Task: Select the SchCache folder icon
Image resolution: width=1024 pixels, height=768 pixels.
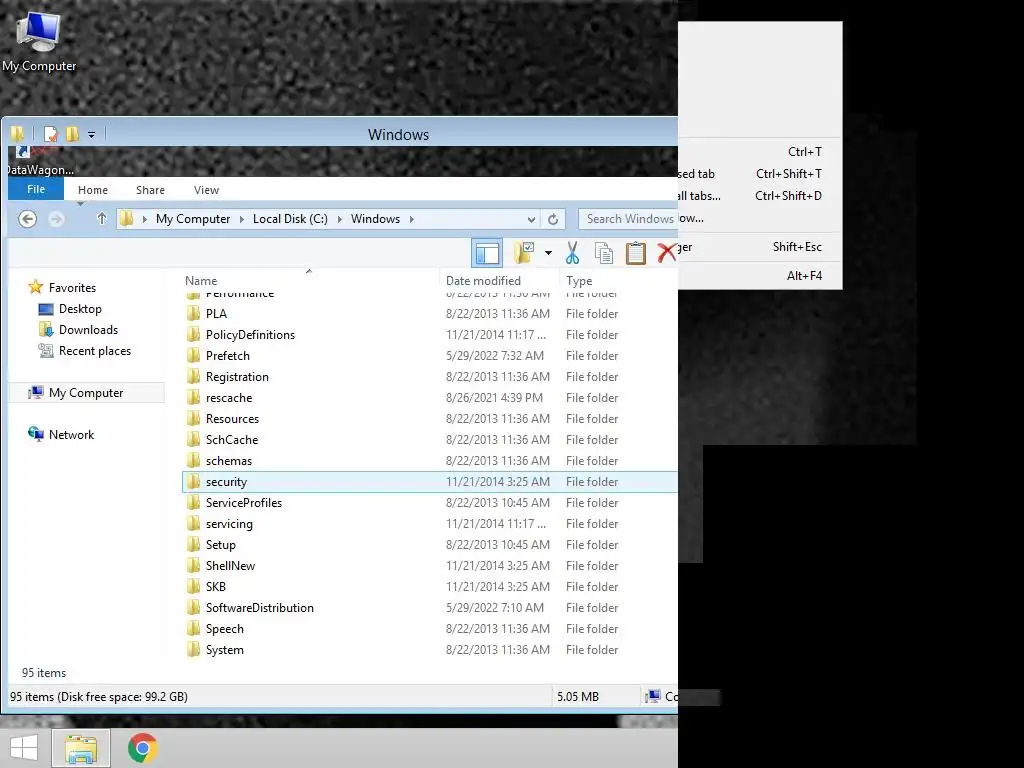Action: 193,440
